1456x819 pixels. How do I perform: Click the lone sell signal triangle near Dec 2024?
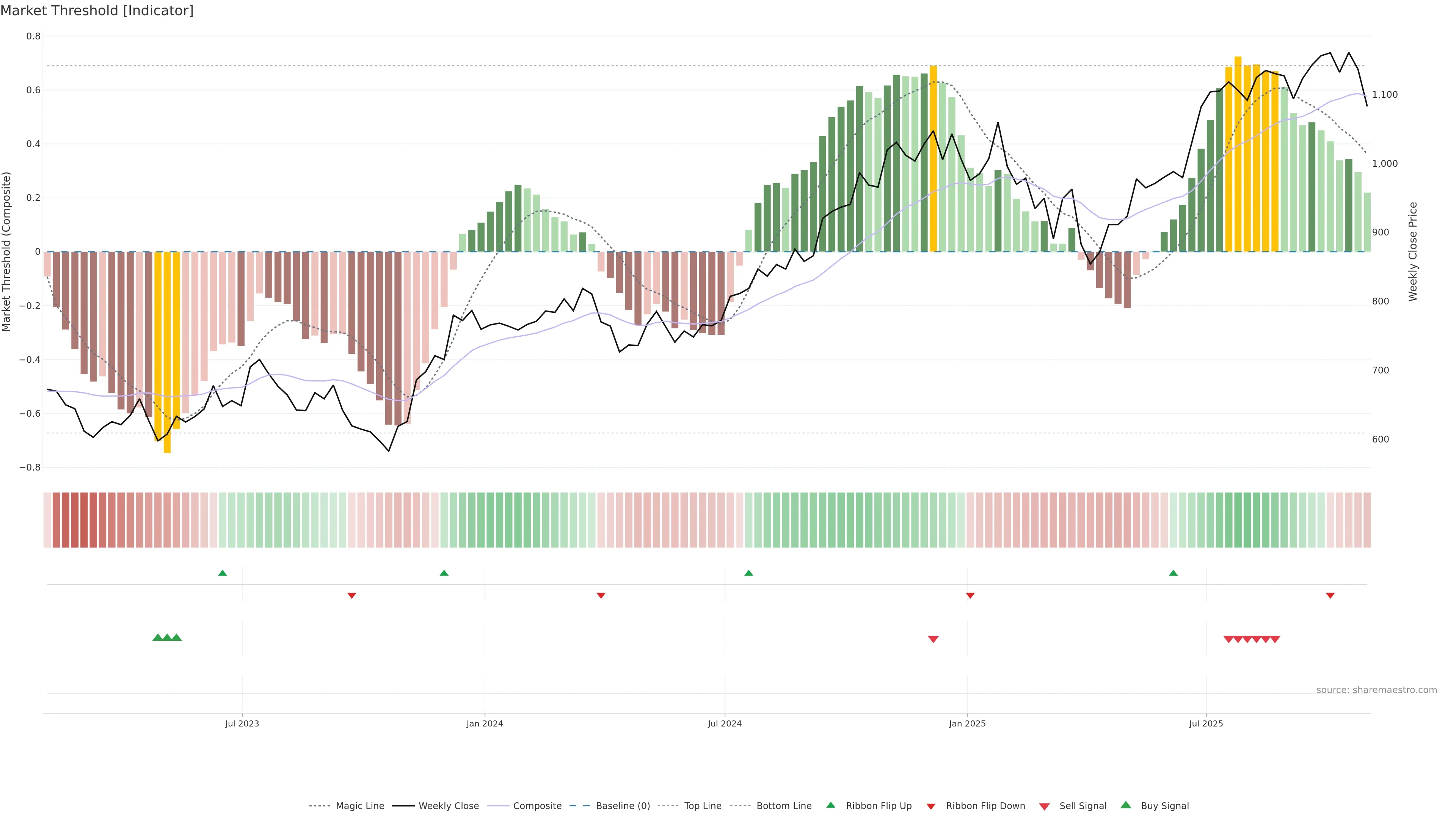click(933, 639)
